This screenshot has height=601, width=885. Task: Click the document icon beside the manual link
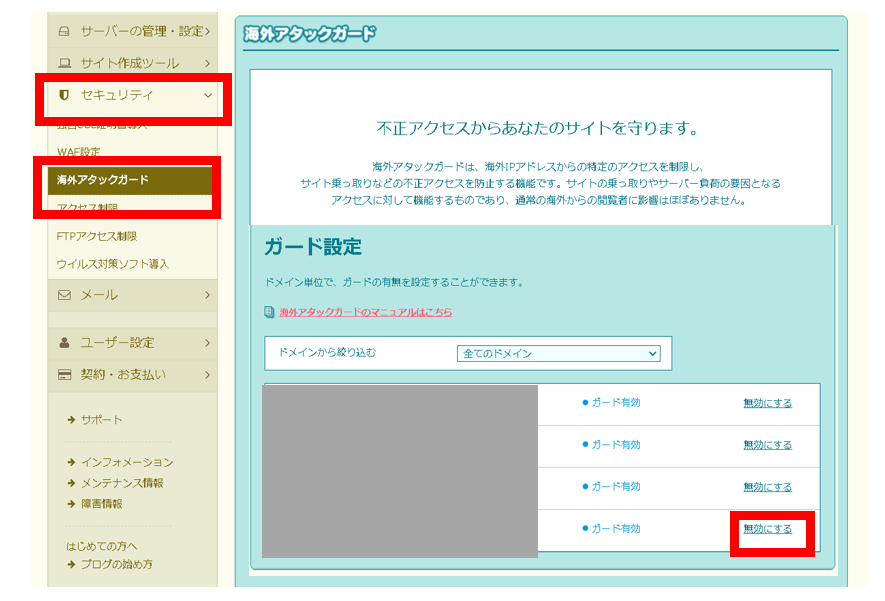(x=269, y=312)
